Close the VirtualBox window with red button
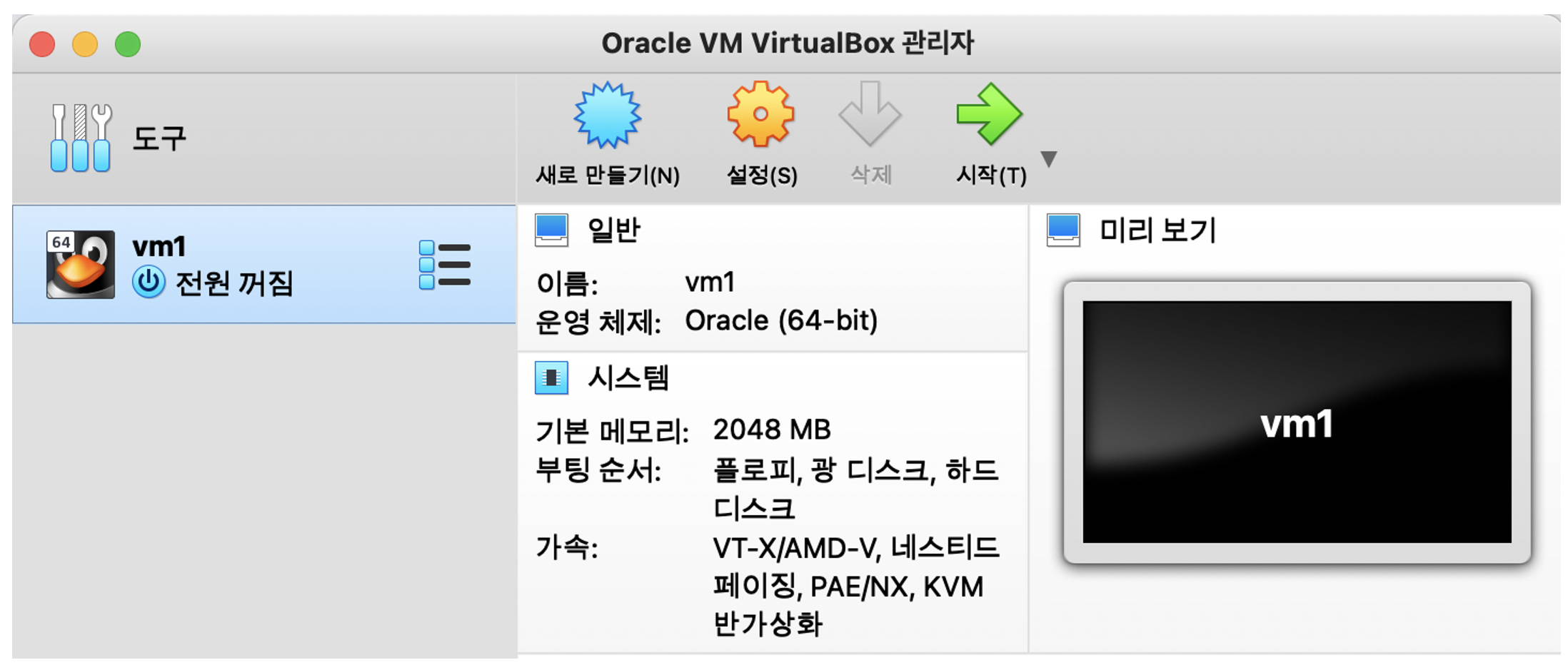The height and width of the screenshot is (665, 1568). coord(42,44)
